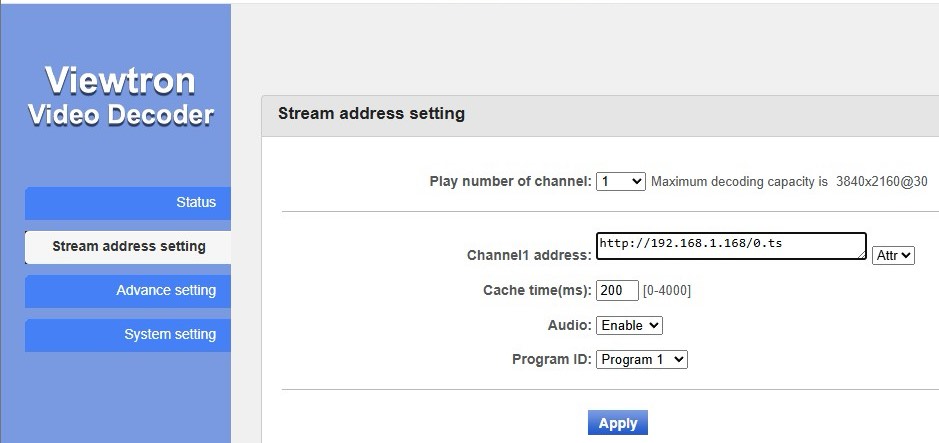This screenshot has width=939, height=443.
Task: Open the Attr dropdown beside the address
Action: point(893,255)
